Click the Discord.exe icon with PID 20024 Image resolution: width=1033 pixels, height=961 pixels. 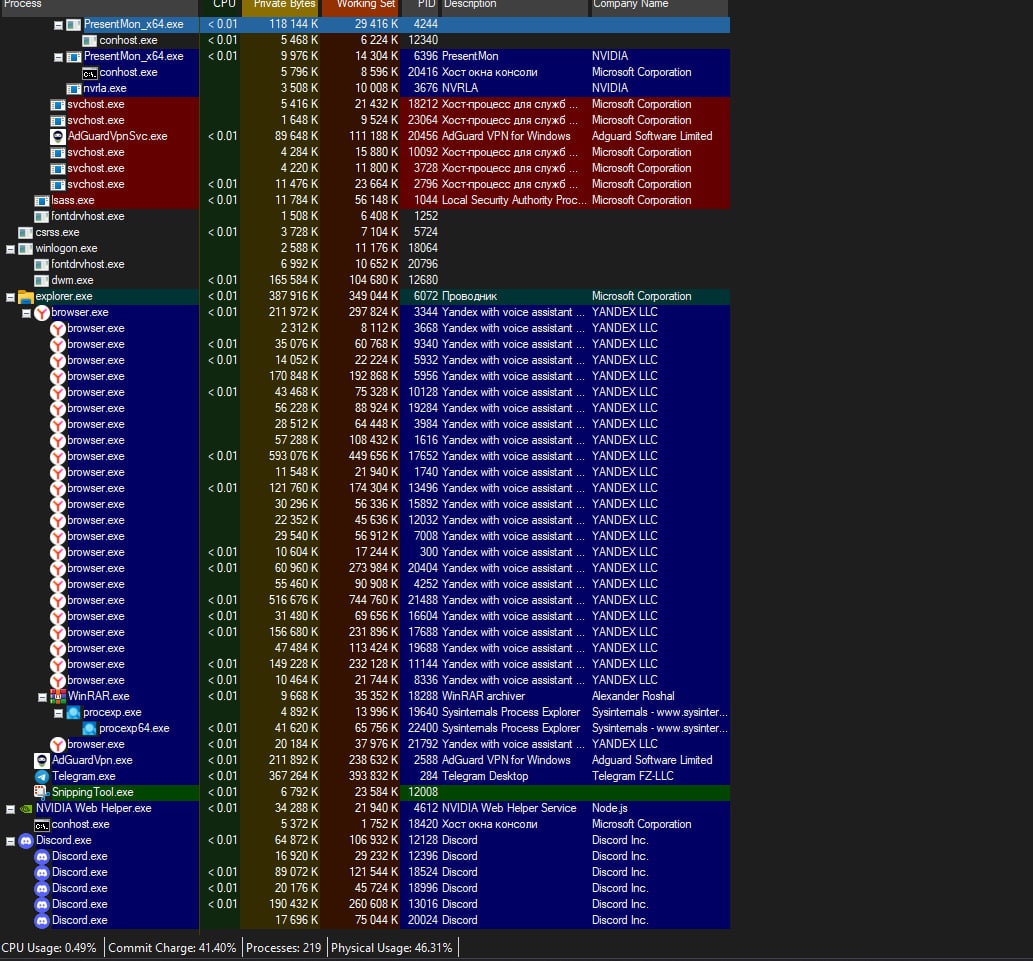pos(42,920)
